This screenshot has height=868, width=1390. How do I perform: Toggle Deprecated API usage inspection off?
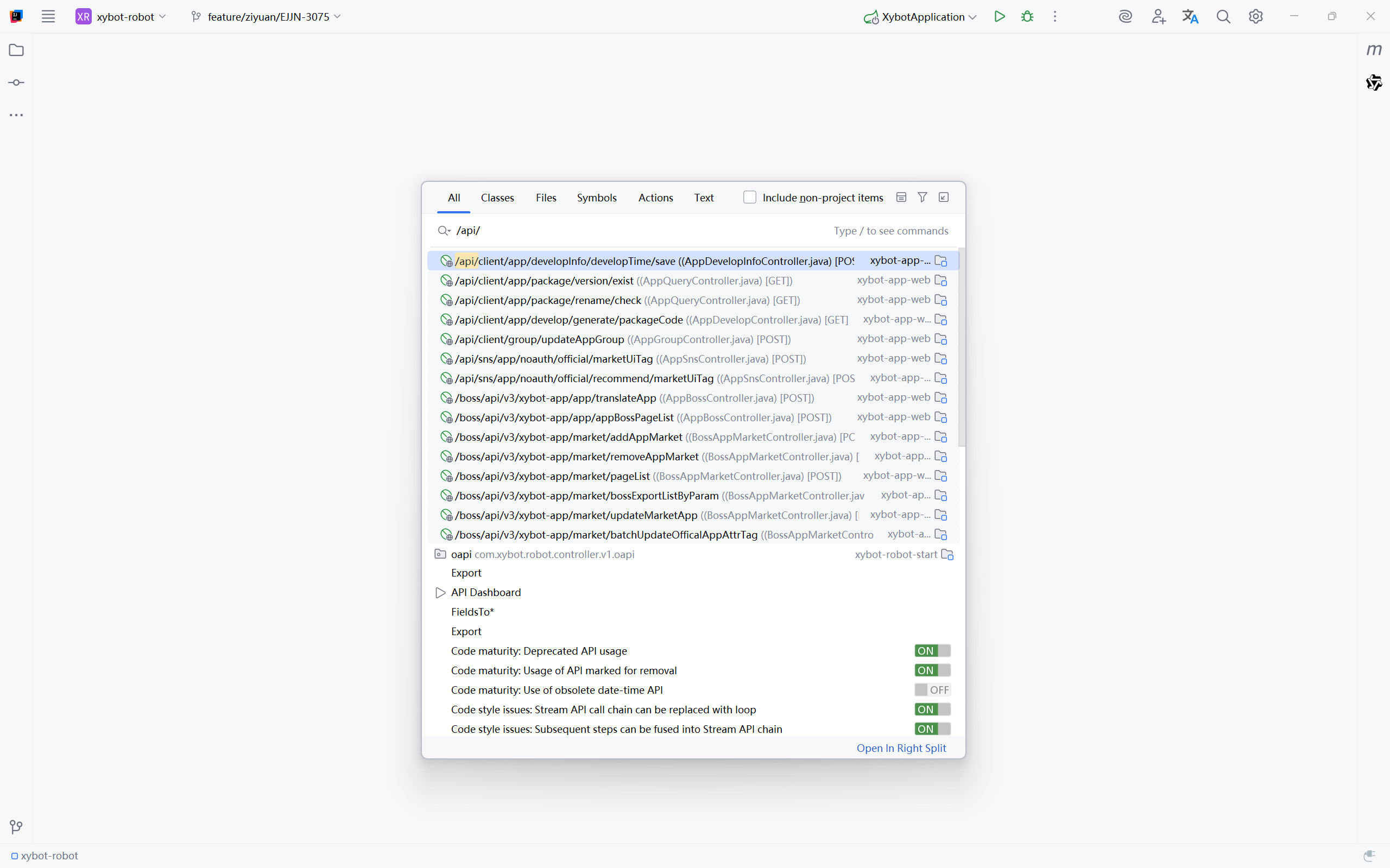pyautogui.click(x=932, y=651)
